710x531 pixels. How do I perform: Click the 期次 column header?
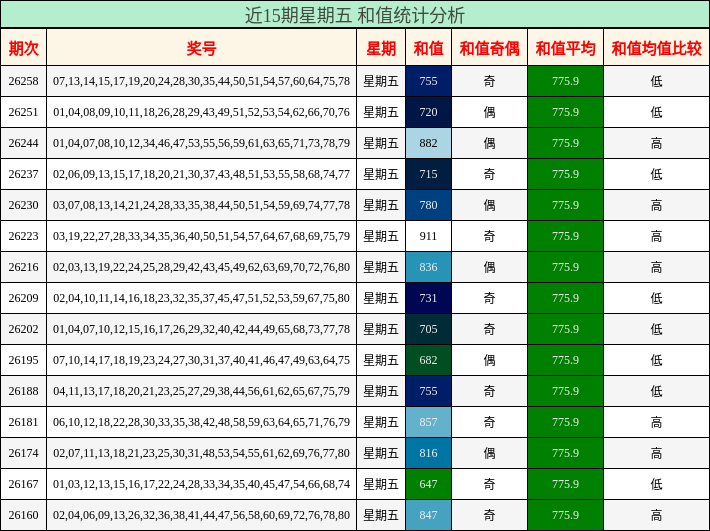tap(24, 48)
